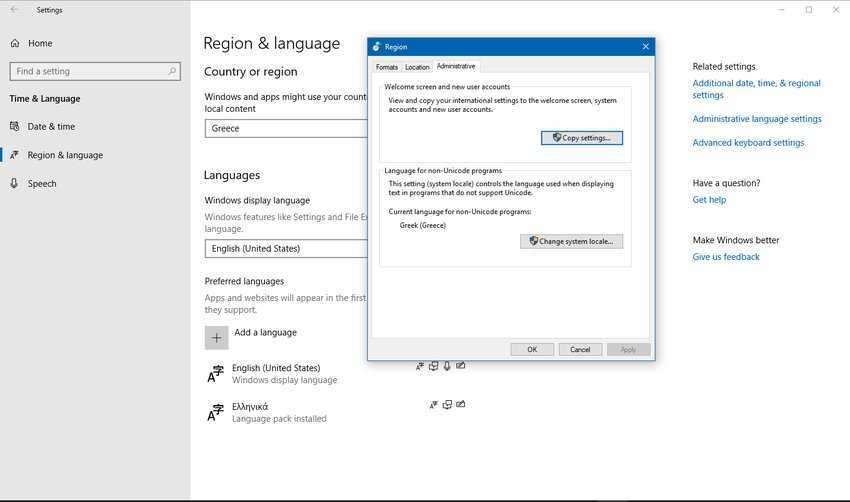Click display language feature icon on English row

(x=420, y=366)
